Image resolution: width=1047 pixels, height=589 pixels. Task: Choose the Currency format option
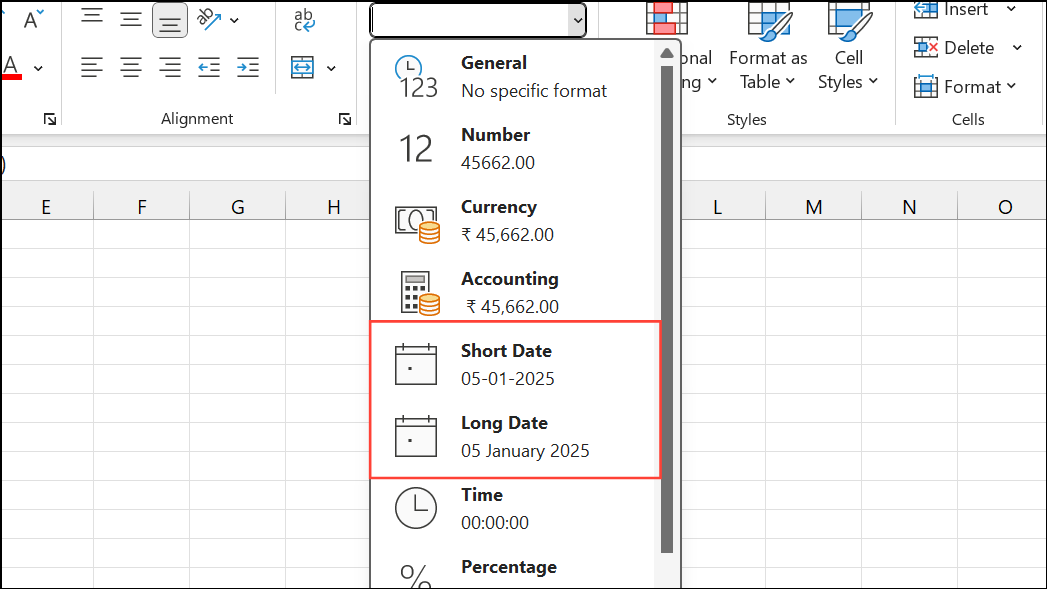[x=500, y=220]
